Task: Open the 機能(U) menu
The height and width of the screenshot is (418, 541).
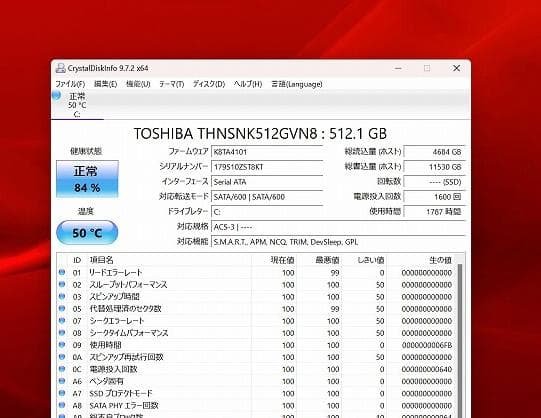Action: click(x=138, y=84)
